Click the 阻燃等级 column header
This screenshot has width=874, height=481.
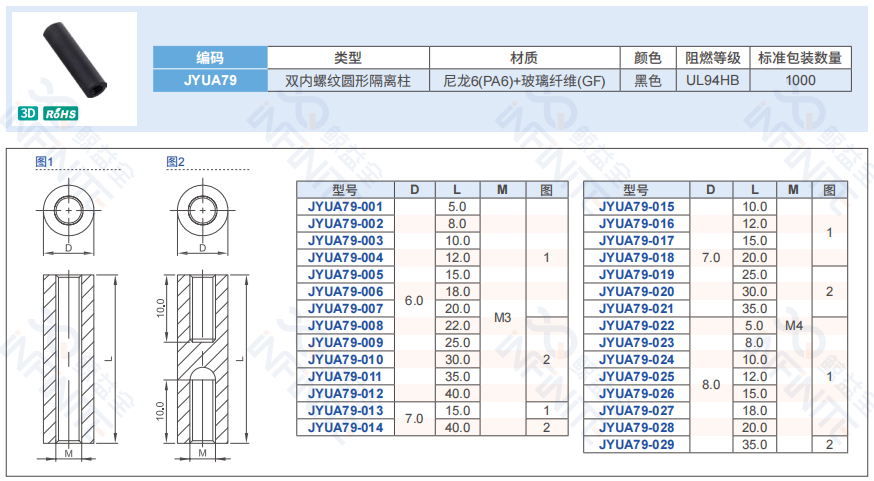(x=712, y=58)
